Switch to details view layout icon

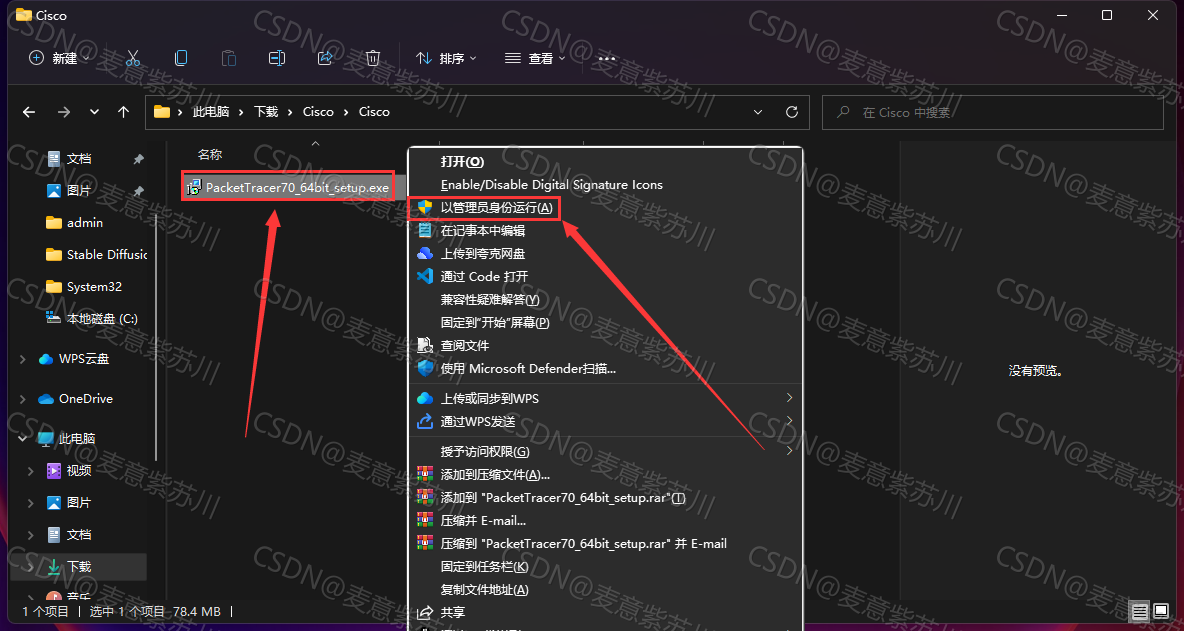[1139, 611]
